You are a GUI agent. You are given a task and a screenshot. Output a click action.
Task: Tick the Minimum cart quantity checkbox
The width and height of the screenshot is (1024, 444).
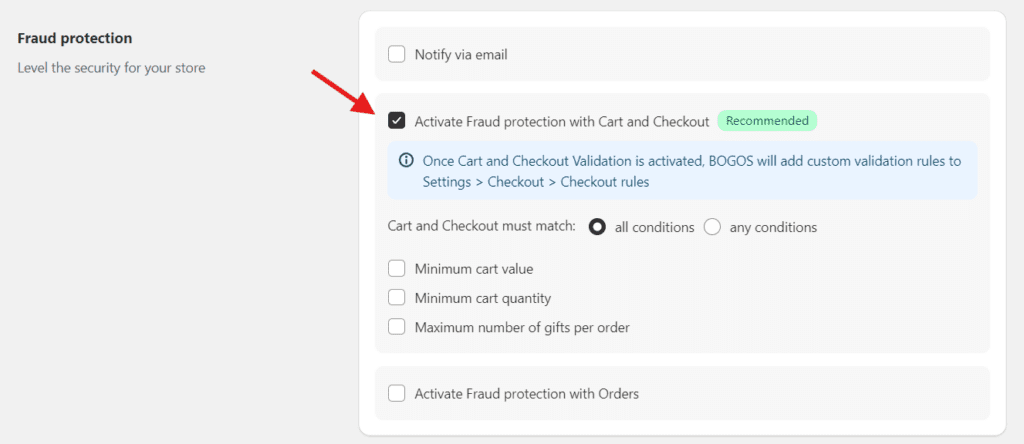(x=397, y=297)
